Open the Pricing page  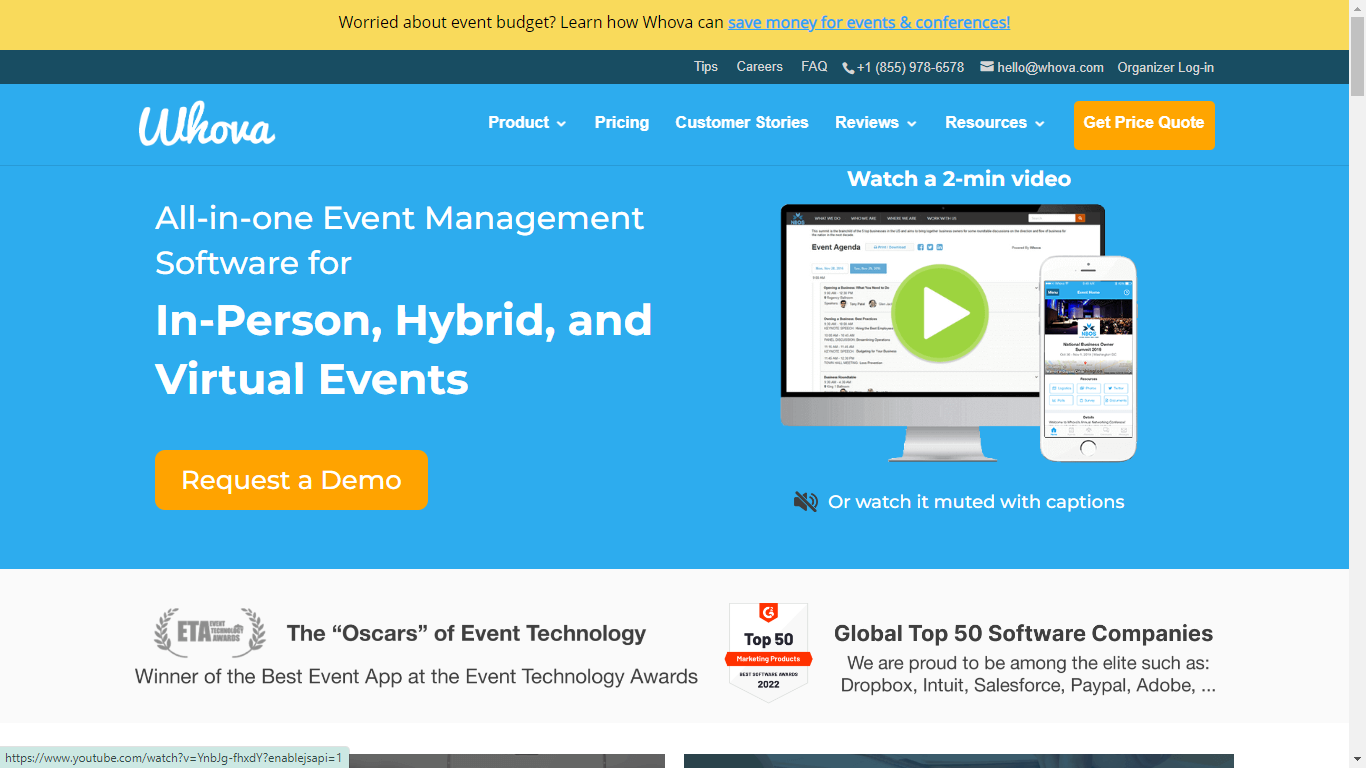[622, 123]
